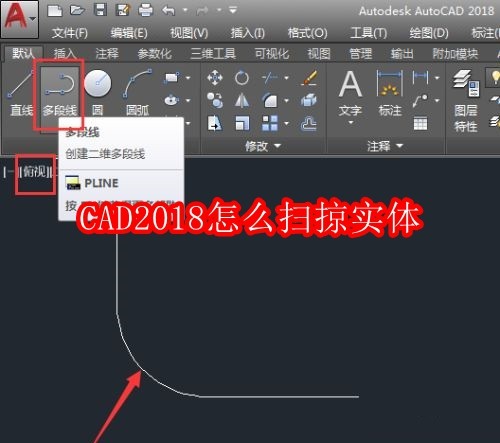Viewport: 500px width, 443px height.
Task: Expand the 修改 panel title
Action: pos(263,146)
